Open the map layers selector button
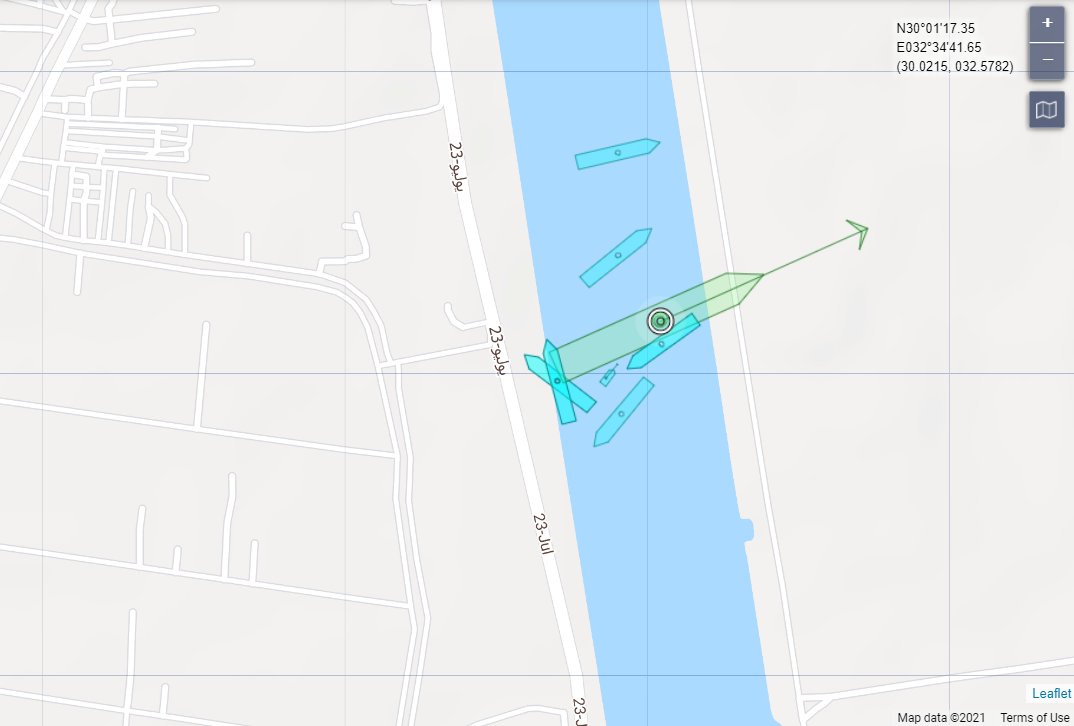Viewport: 1074px width, 726px height. click(x=1047, y=110)
